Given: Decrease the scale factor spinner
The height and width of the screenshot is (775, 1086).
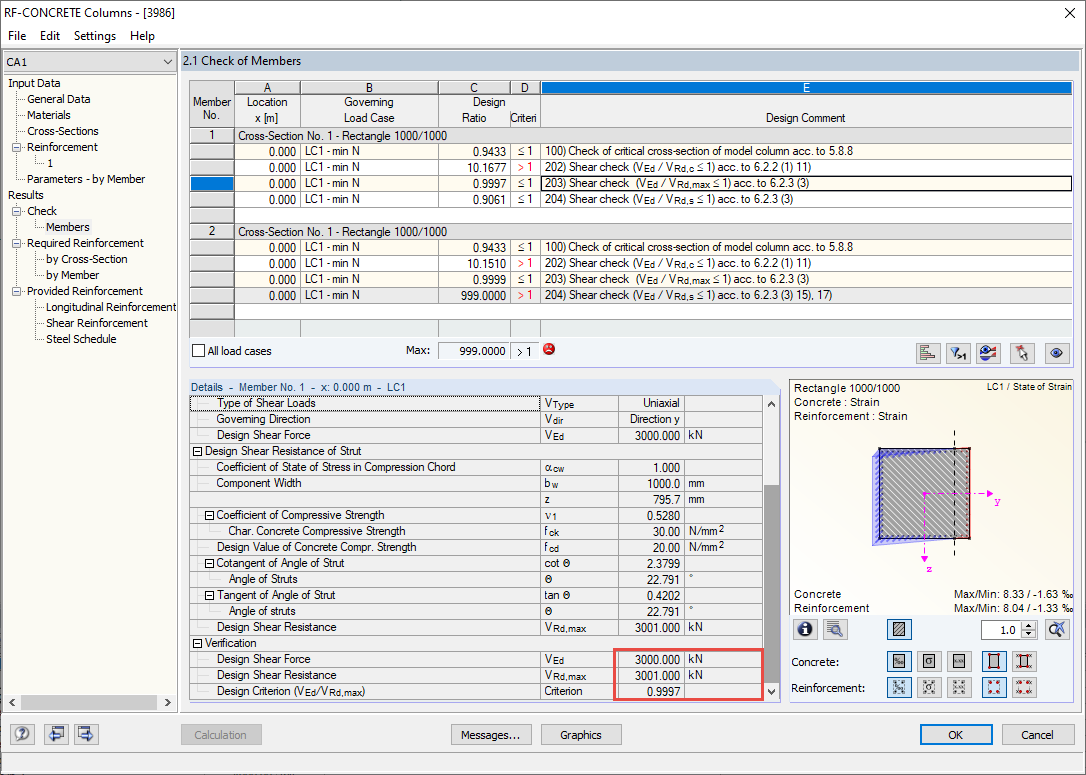Looking at the screenshot, I should click(1029, 634).
